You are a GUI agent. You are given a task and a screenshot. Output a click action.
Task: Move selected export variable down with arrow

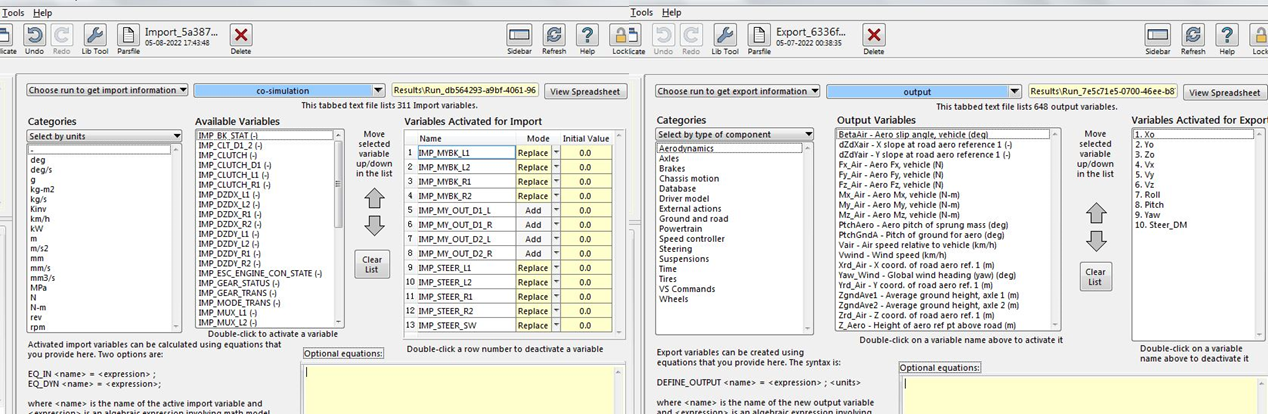[1096, 241]
